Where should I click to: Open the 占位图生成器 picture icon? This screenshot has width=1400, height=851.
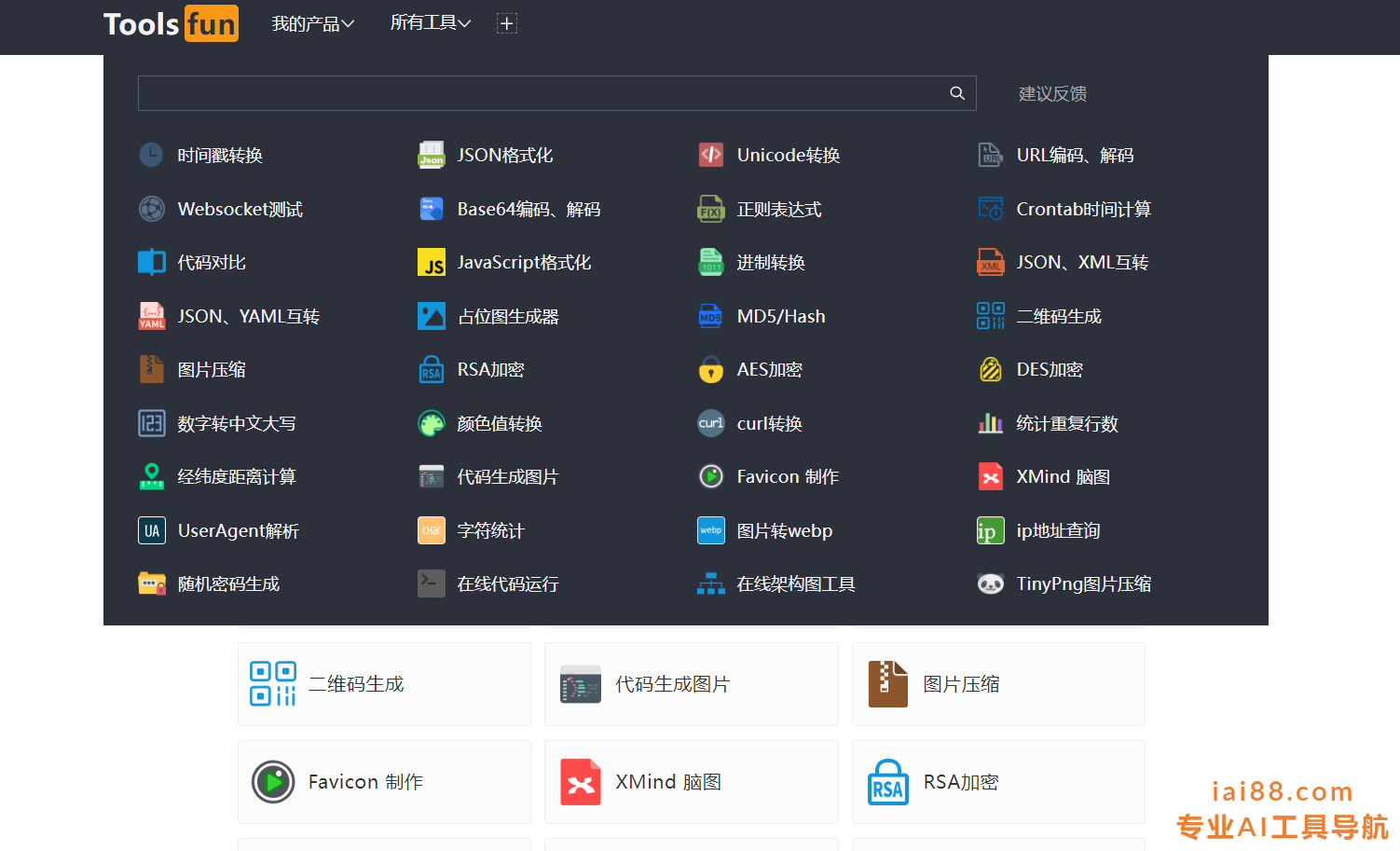(x=432, y=316)
